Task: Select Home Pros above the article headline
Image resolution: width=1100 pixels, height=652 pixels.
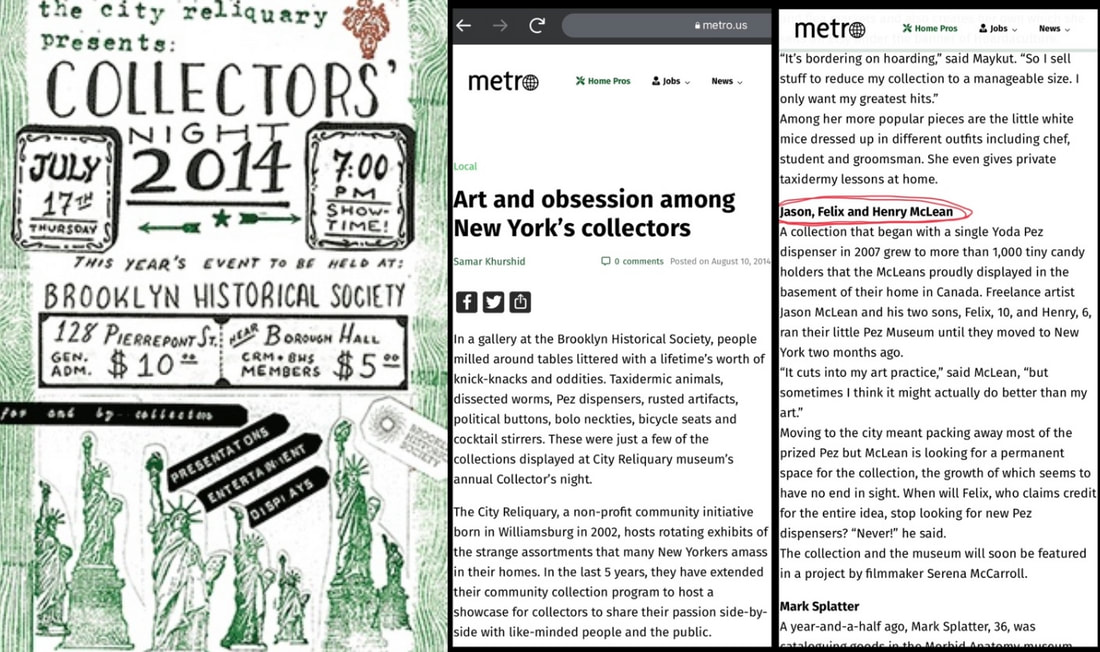Action: pyautogui.click(x=603, y=82)
